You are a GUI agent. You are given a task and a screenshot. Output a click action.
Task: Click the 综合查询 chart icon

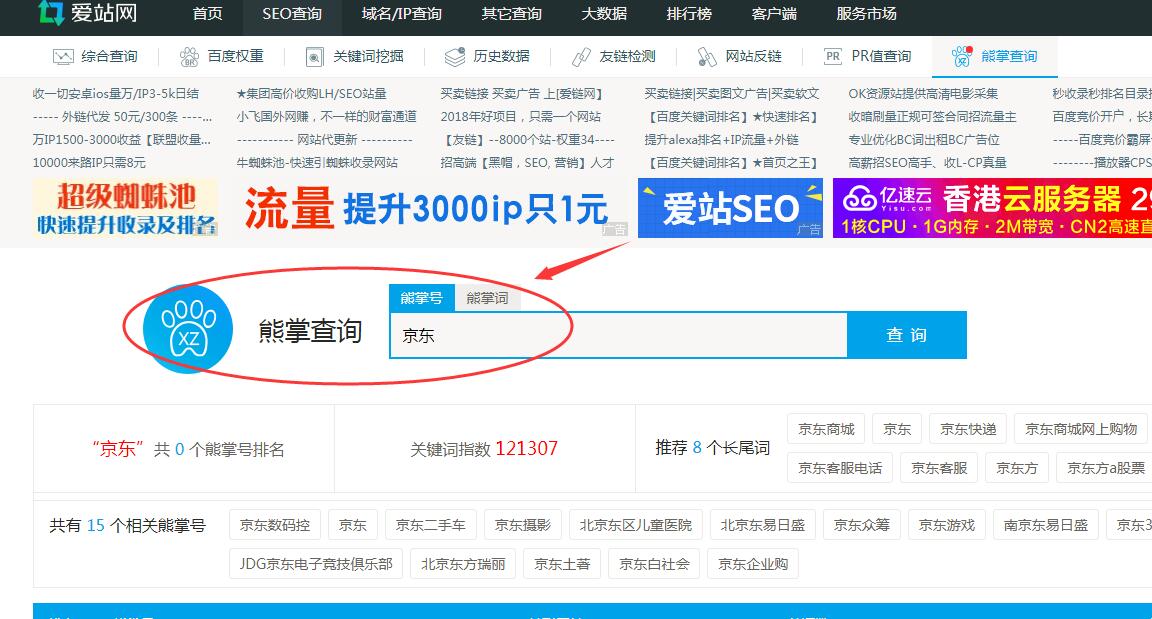point(63,57)
